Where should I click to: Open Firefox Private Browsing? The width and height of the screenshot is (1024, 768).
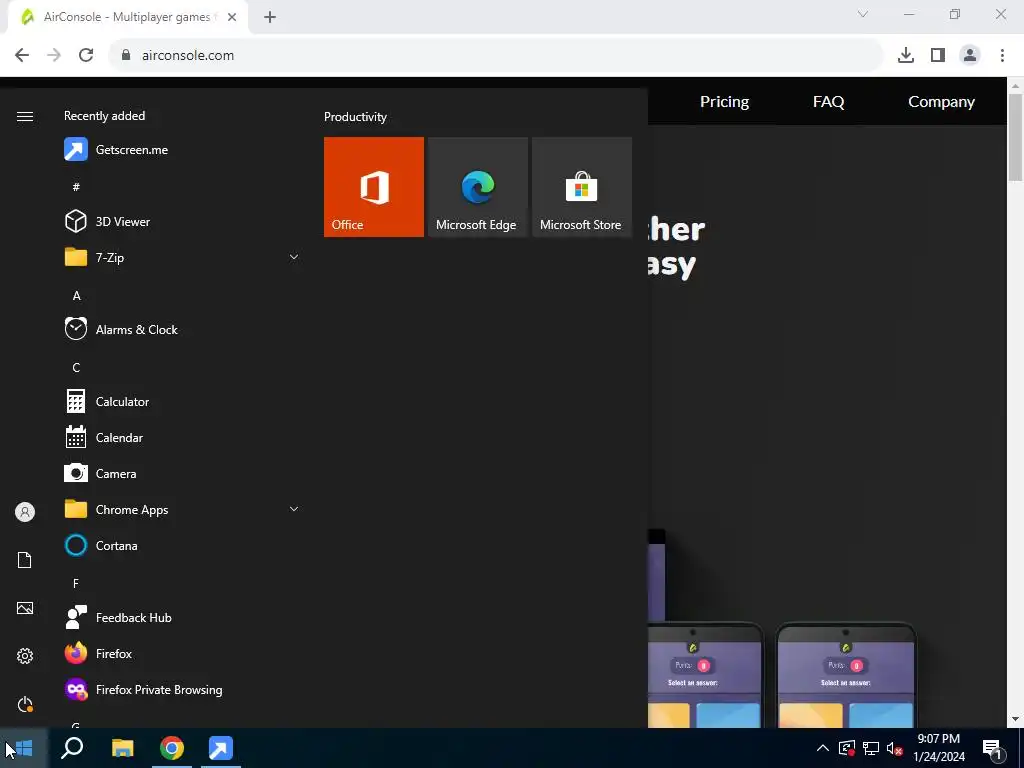[x=182, y=690]
